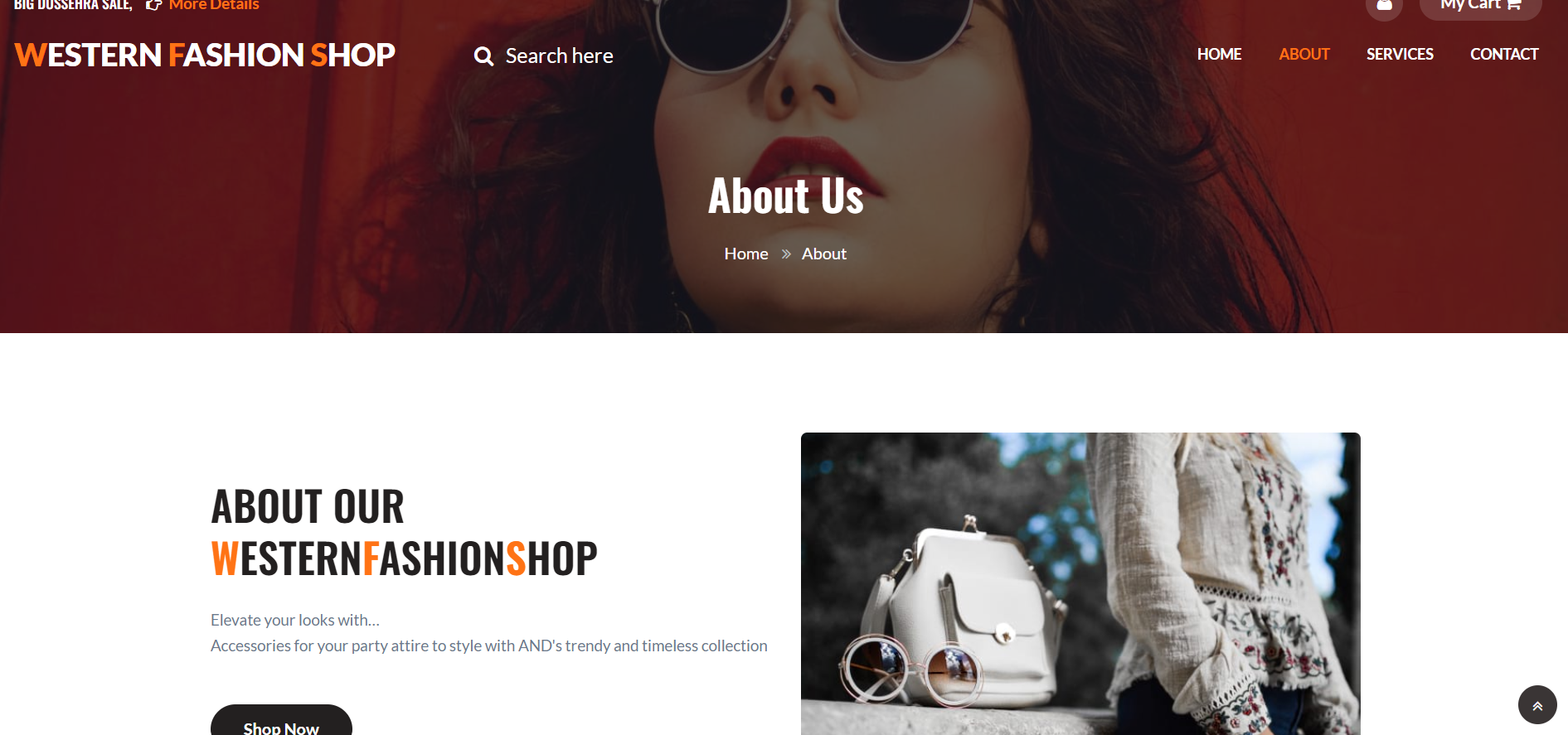Image resolution: width=1568 pixels, height=735 pixels.
Task: Click the scroll-to-top double chevron button
Action: click(x=1537, y=705)
